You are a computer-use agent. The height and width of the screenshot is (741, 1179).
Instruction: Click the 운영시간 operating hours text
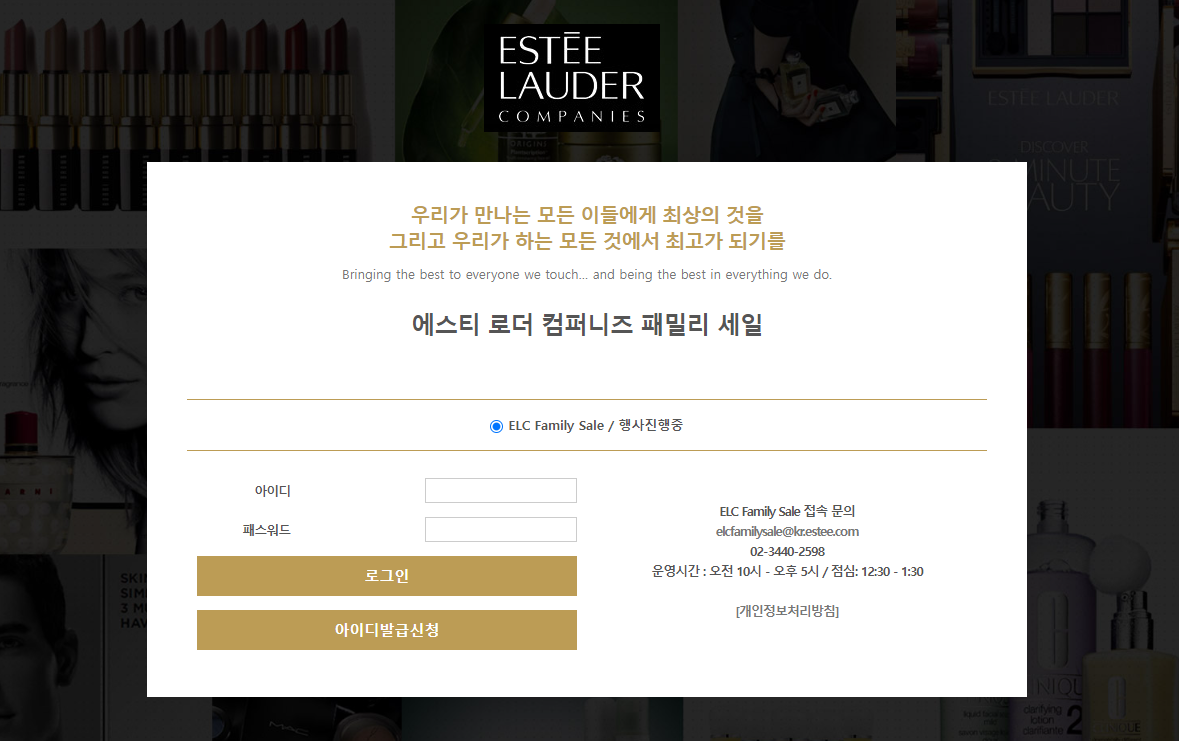[x=787, y=572]
